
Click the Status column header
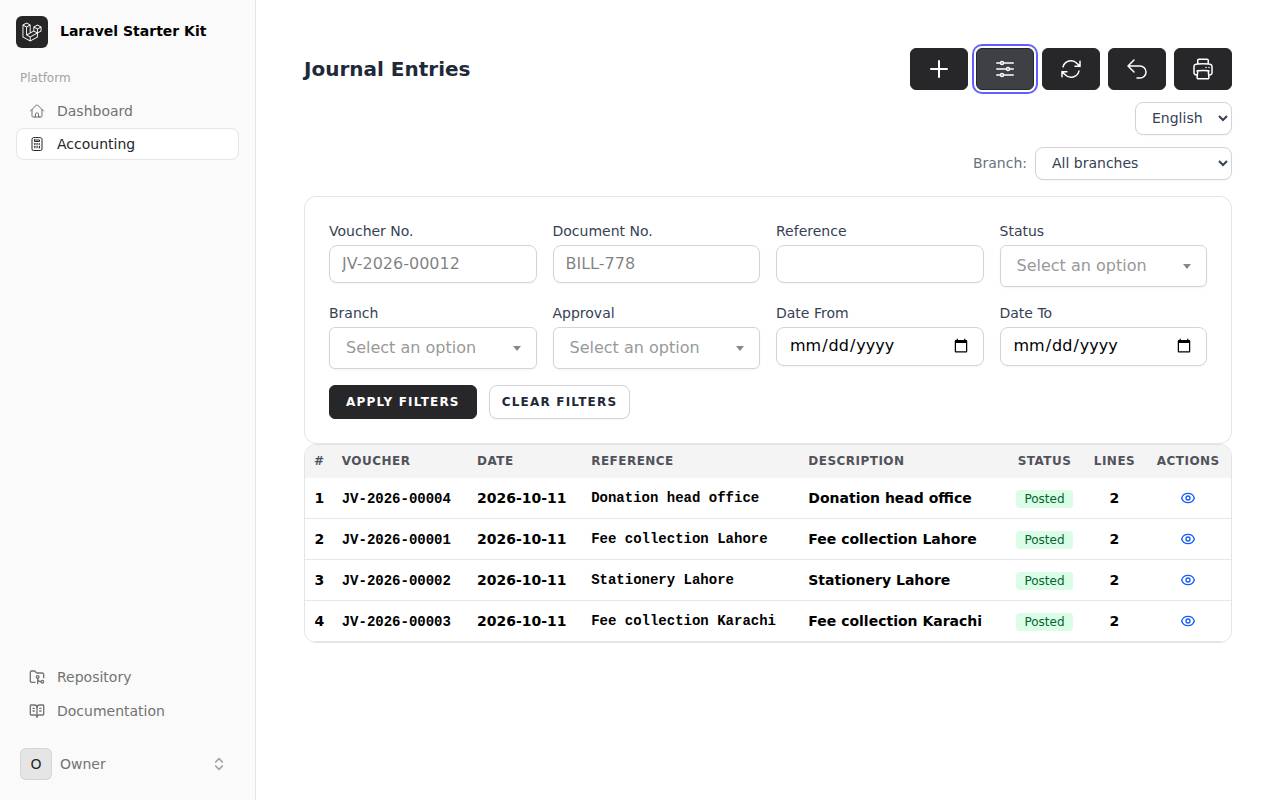coord(1044,461)
